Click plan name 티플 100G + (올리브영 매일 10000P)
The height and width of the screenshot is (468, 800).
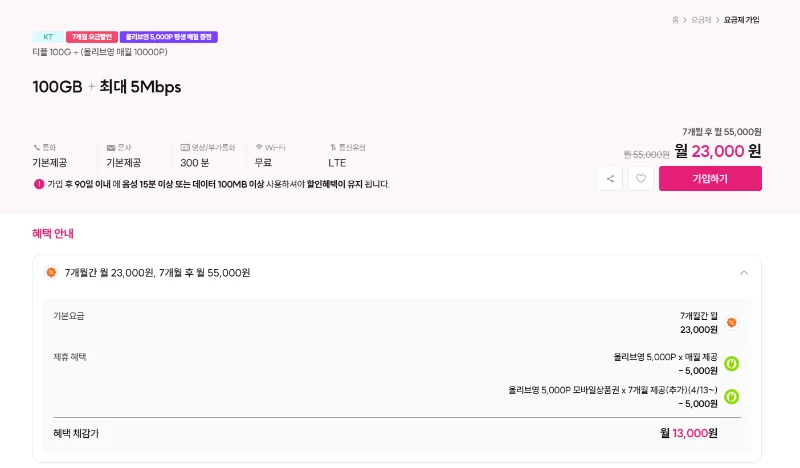tap(100, 52)
